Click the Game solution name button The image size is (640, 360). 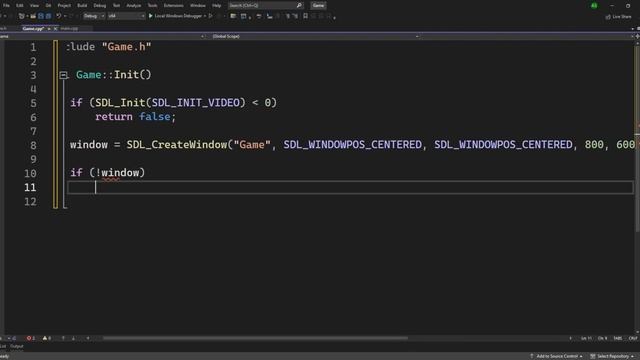[x=318, y=6]
